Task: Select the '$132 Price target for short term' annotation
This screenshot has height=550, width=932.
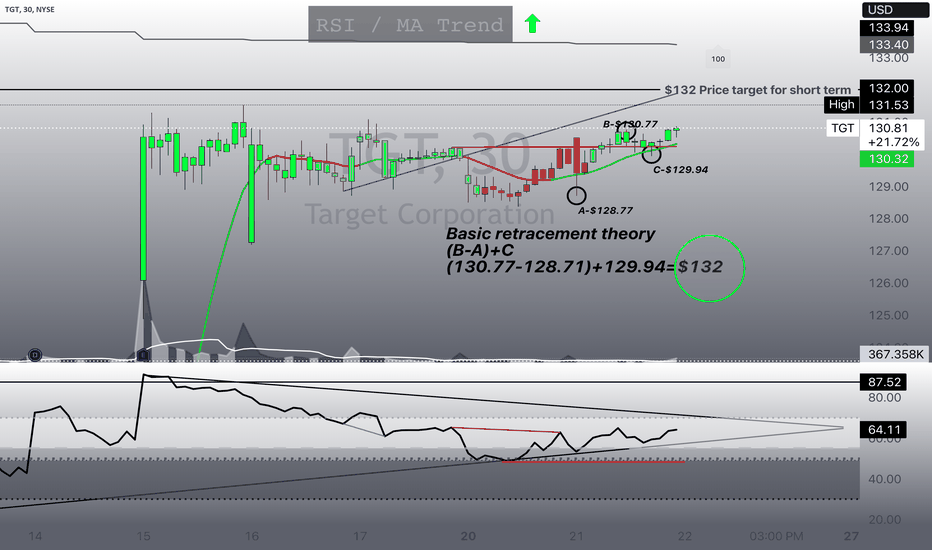Action: (758, 90)
